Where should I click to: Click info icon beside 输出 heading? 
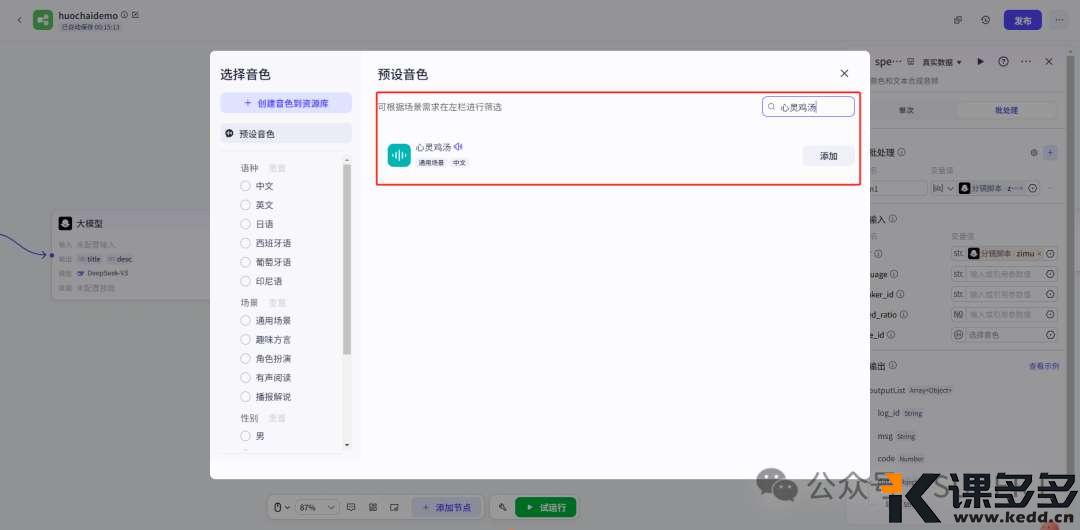[x=893, y=365]
